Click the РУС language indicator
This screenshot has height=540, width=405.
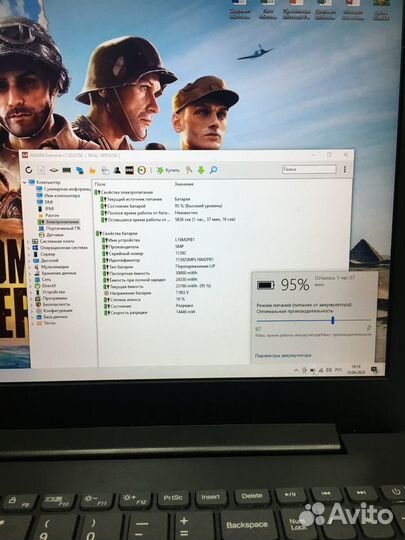pyautogui.click(x=339, y=370)
